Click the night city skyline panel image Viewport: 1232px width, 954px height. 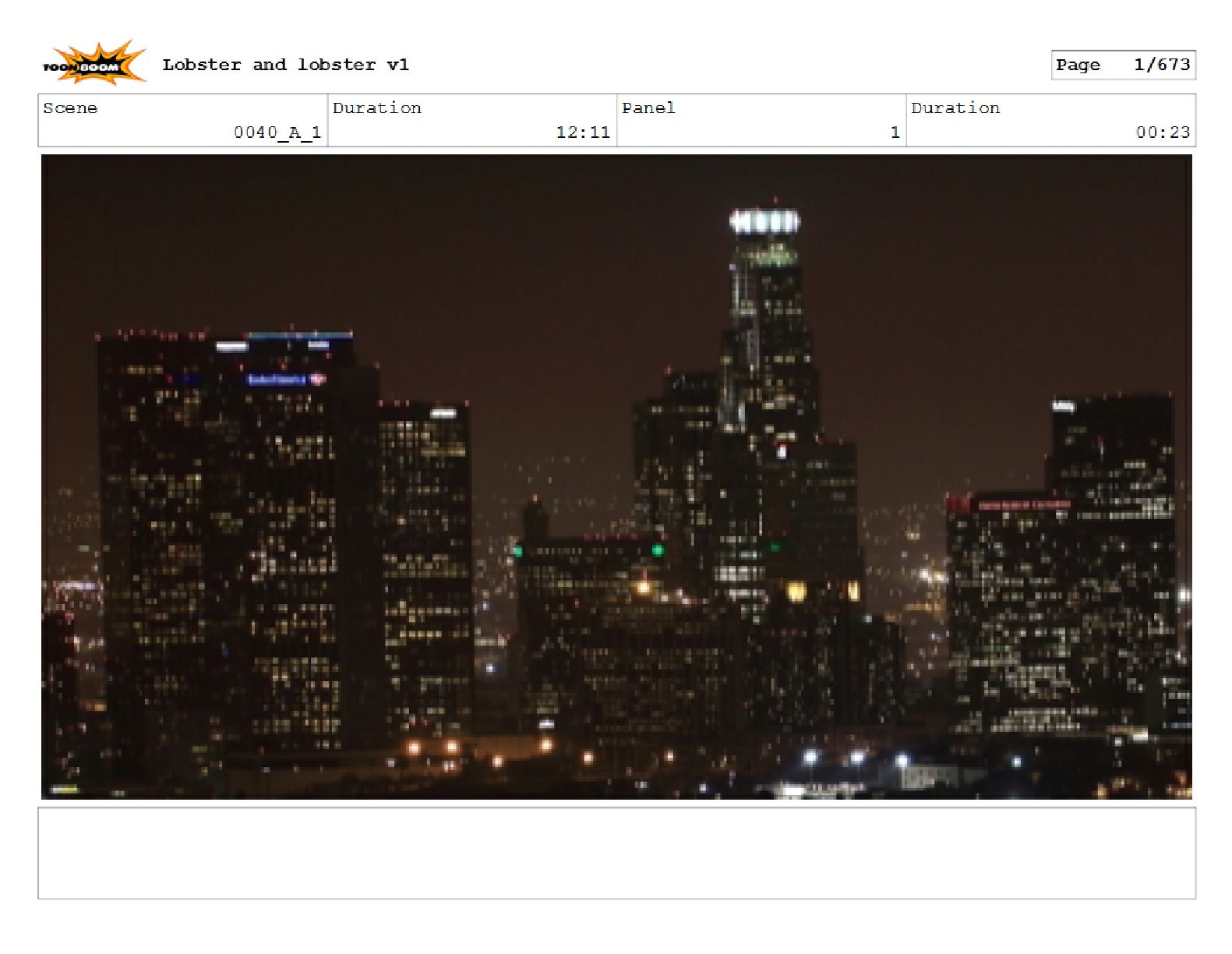click(x=616, y=476)
